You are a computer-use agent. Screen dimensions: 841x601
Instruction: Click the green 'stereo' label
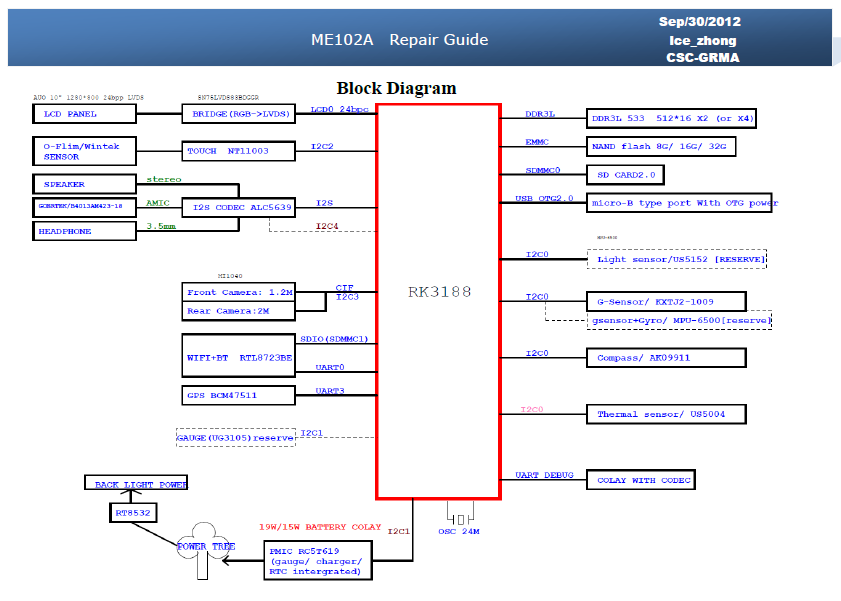click(x=164, y=179)
